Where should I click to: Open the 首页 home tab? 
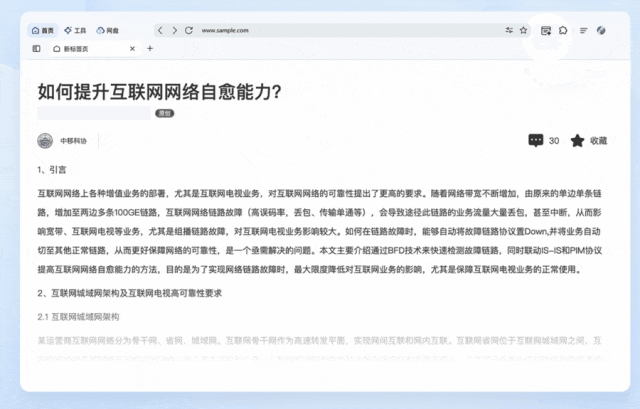point(43,30)
